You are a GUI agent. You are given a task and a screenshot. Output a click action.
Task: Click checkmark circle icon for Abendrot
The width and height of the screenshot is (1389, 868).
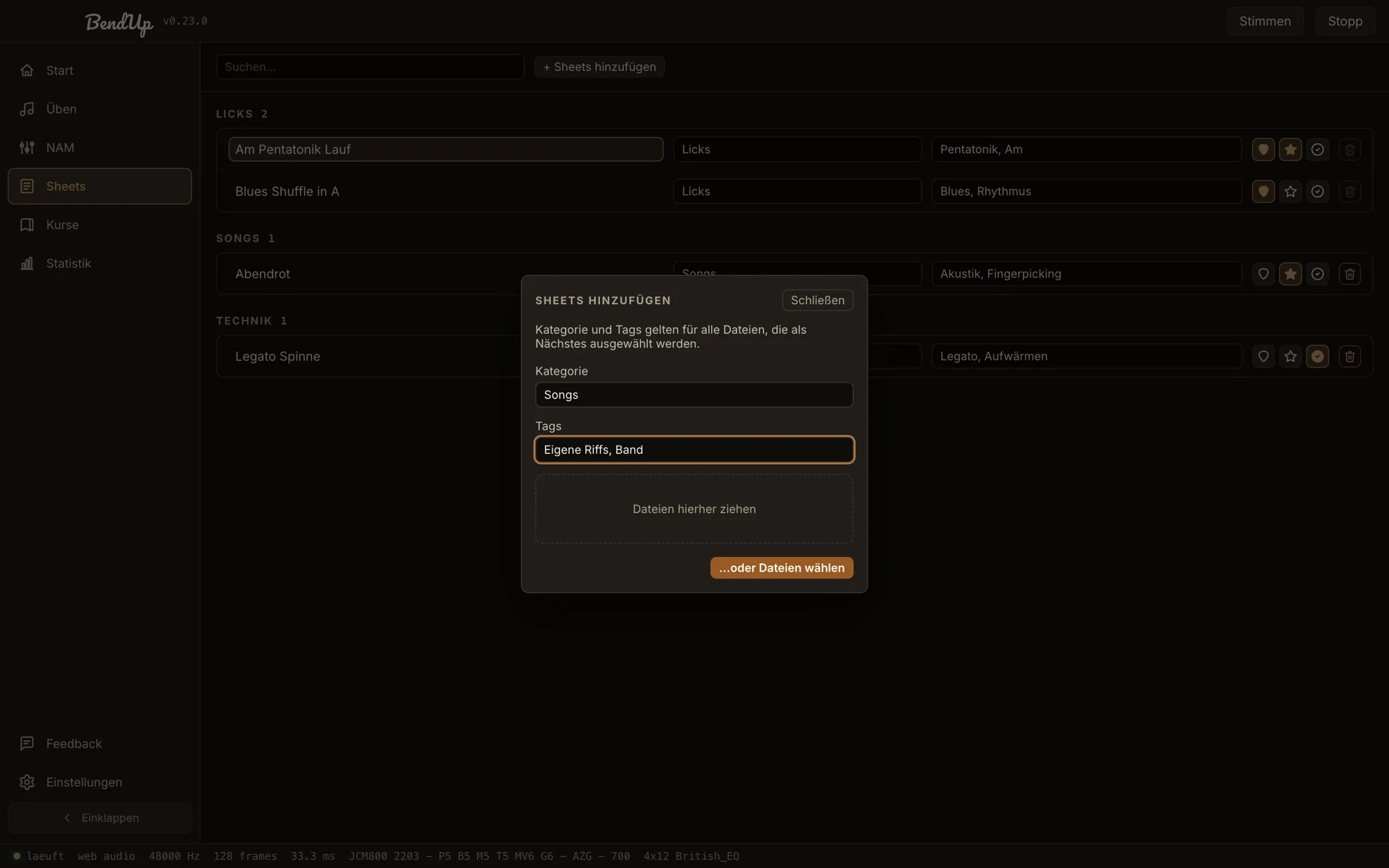(1317, 274)
